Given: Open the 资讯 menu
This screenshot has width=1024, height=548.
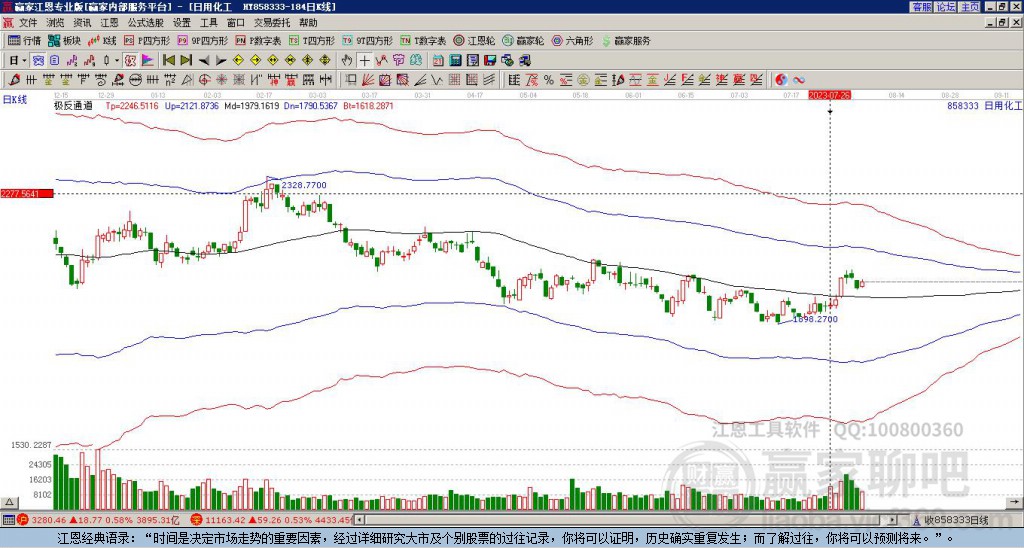Looking at the screenshot, I should [82, 23].
